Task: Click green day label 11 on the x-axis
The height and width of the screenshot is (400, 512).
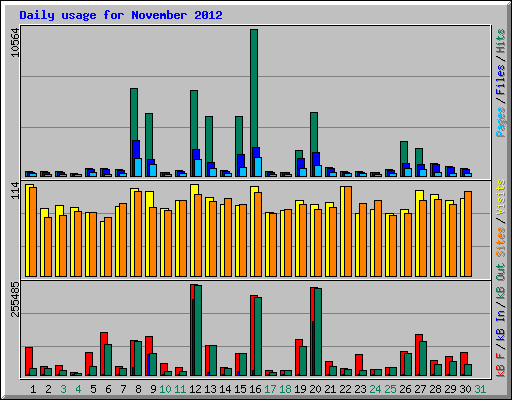Action: click(180, 389)
